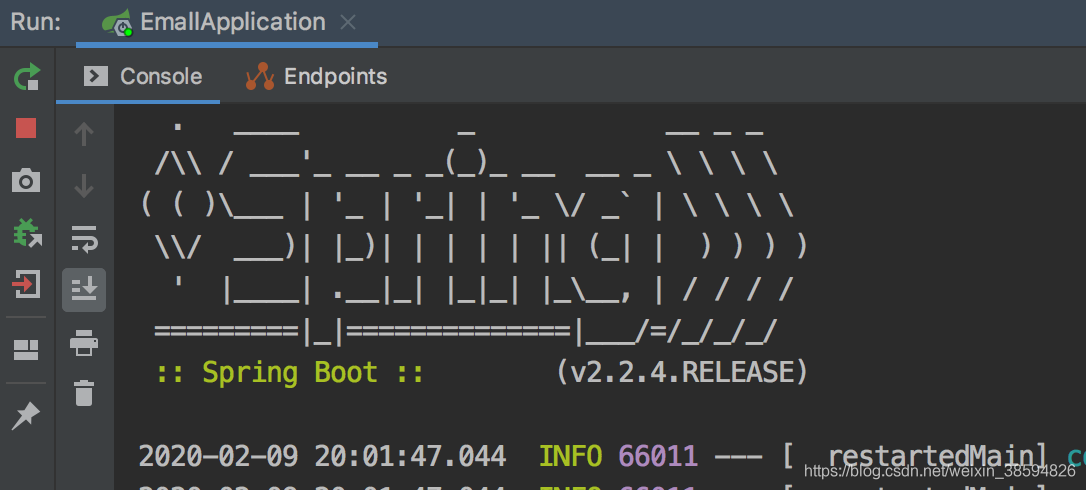This screenshot has height=490, width=1086.
Task: Pin the Run tab with the pin icon
Action: pyautogui.click(x=26, y=415)
